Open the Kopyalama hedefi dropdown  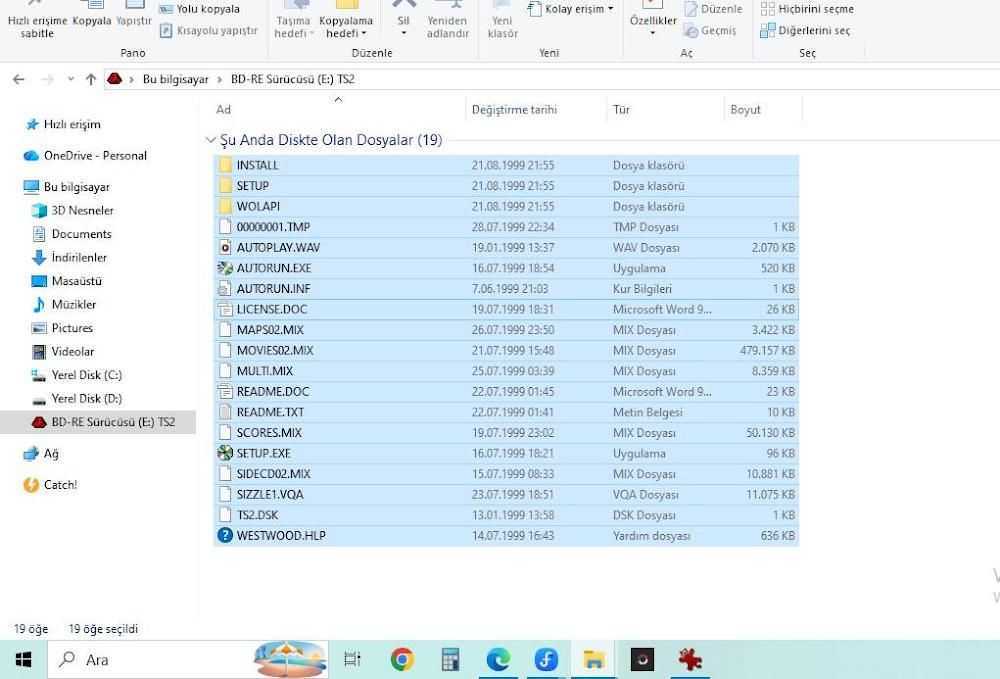click(346, 27)
